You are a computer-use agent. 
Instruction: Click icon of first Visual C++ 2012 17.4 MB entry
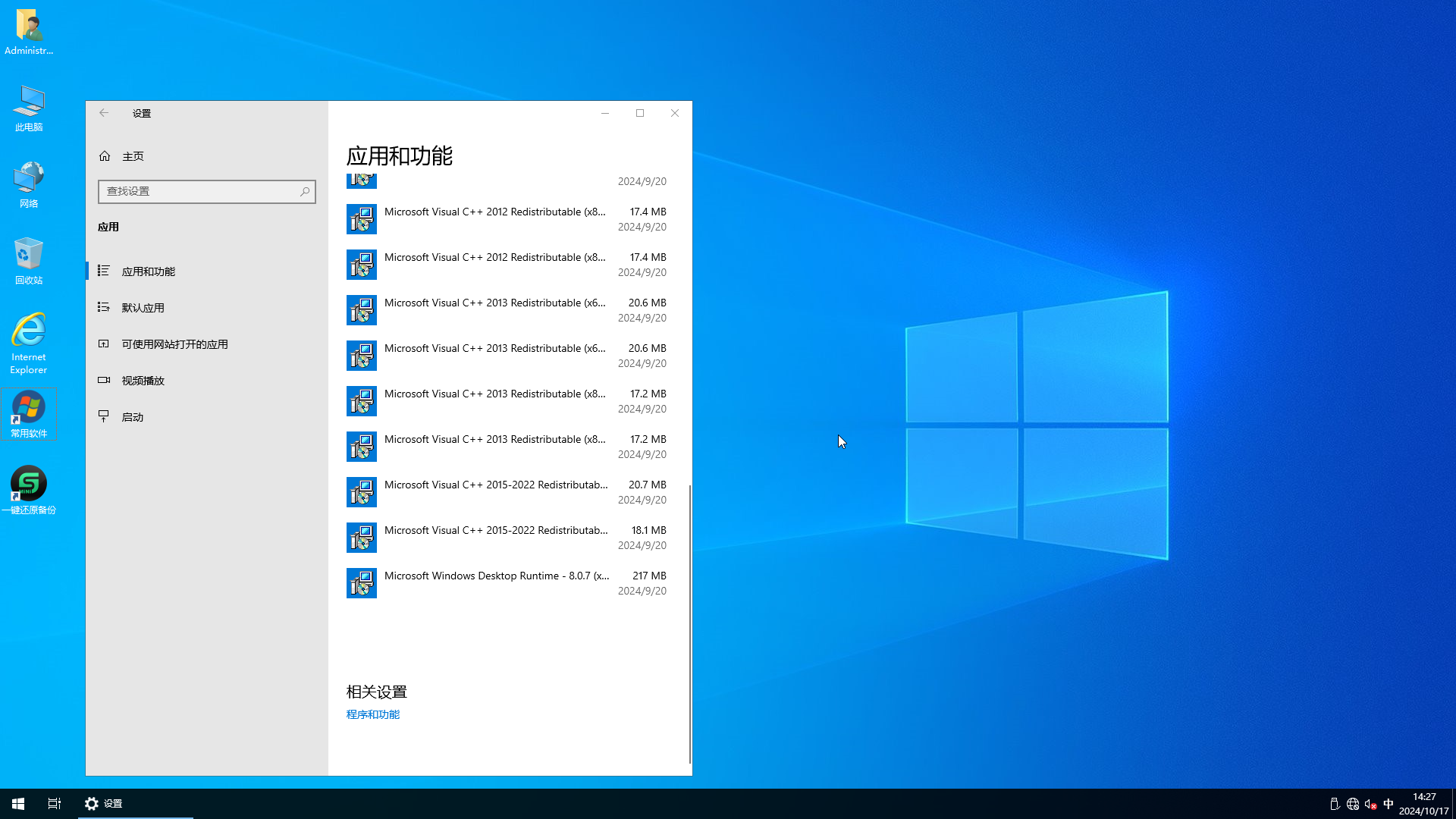click(x=362, y=219)
